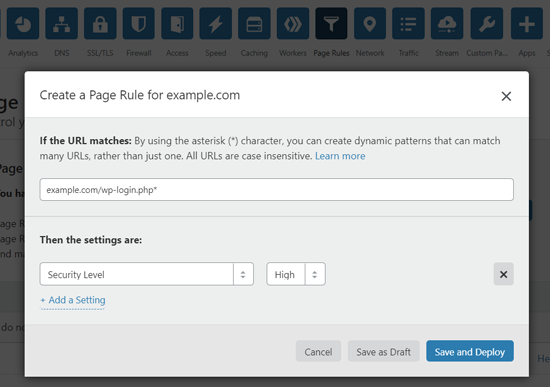
Task: Close the Create a Page Rule dialog
Action: 506,96
